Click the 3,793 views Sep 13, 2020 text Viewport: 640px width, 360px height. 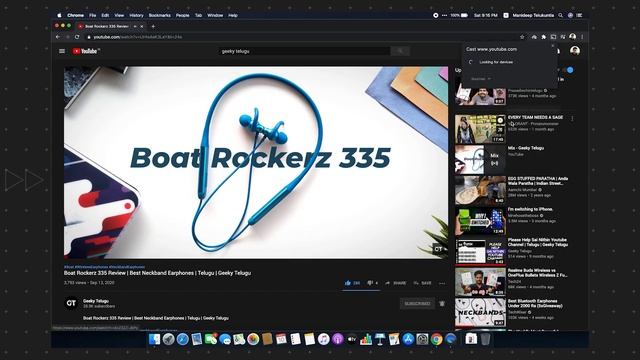(x=89, y=282)
